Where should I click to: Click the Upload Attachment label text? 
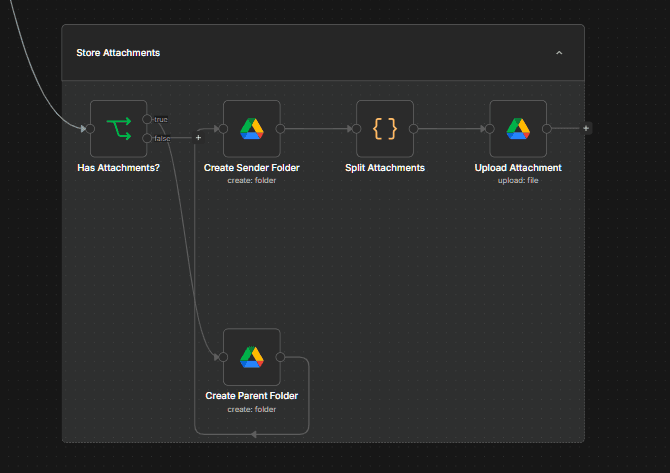tap(518, 168)
